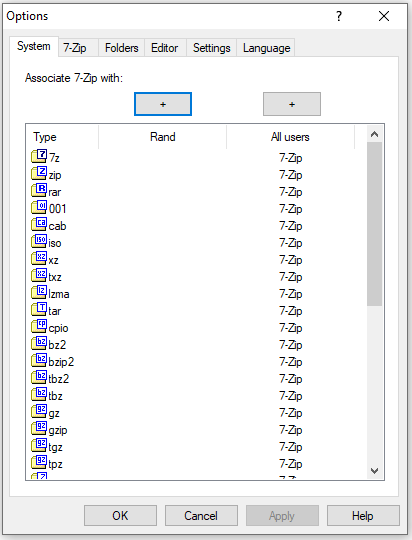Click the cpio file type icon
Viewport: 412px width, 540px height.
pos(39,326)
